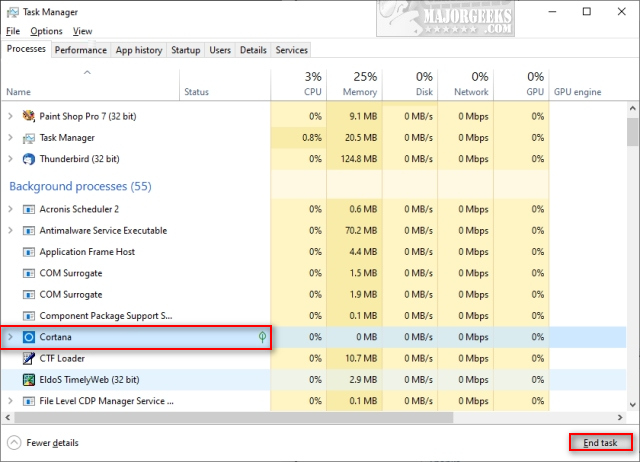Maximize the Task Manager window
This screenshot has width=640, height=462.
pos(587,11)
